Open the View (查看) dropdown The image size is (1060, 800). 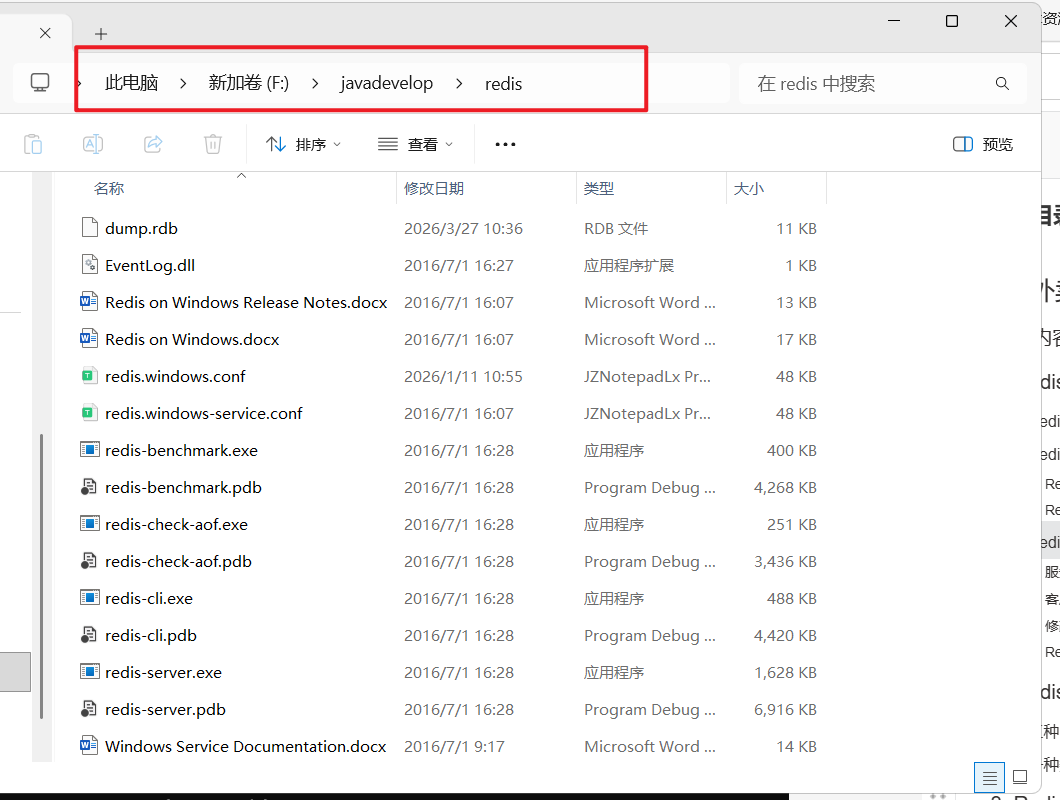[415, 144]
